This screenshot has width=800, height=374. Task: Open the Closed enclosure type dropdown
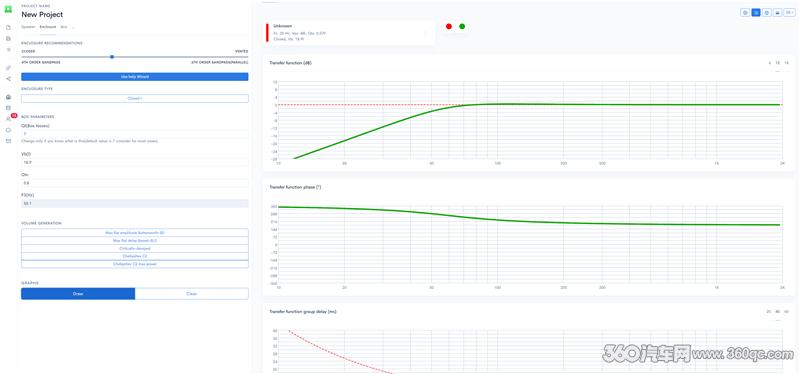click(x=135, y=98)
